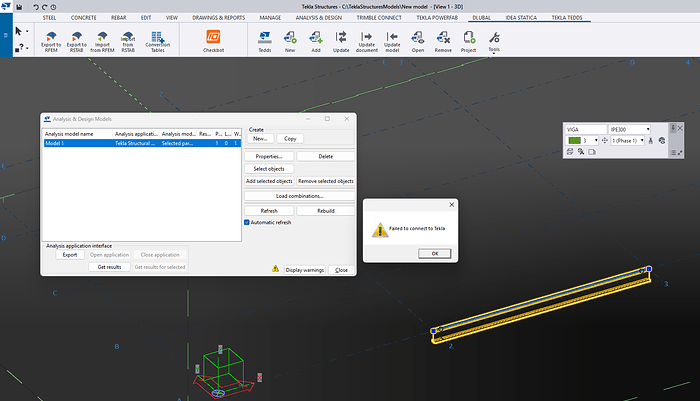Click the move position arrows icon in mini toolbar
This screenshot has width=700, height=401.
click(x=604, y=141)
